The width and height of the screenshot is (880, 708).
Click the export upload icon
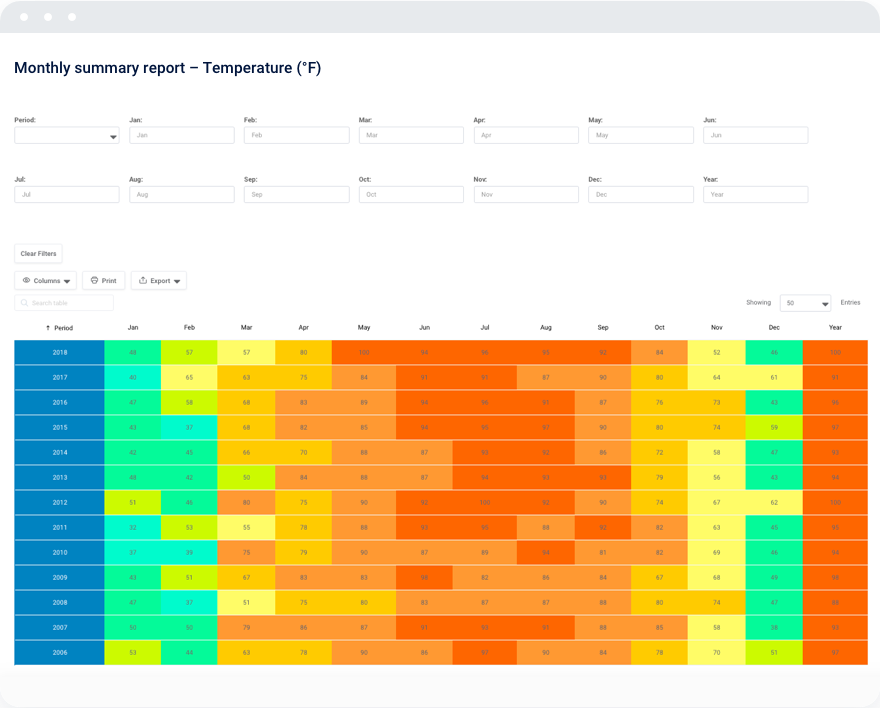pos(143,281)
